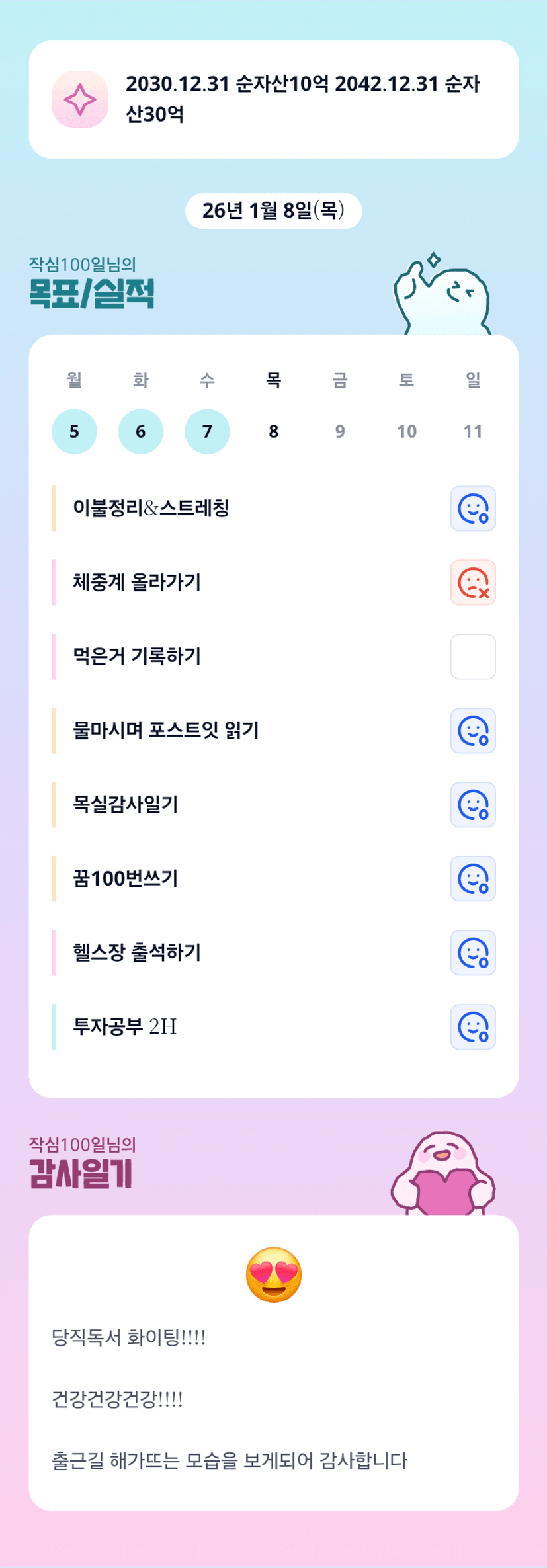547x1568 pixels.
Task: Click the gratitude entry 출근길 해가뜨는 모습을 보게되어 감사합니다
Action: pos(230,1460)
